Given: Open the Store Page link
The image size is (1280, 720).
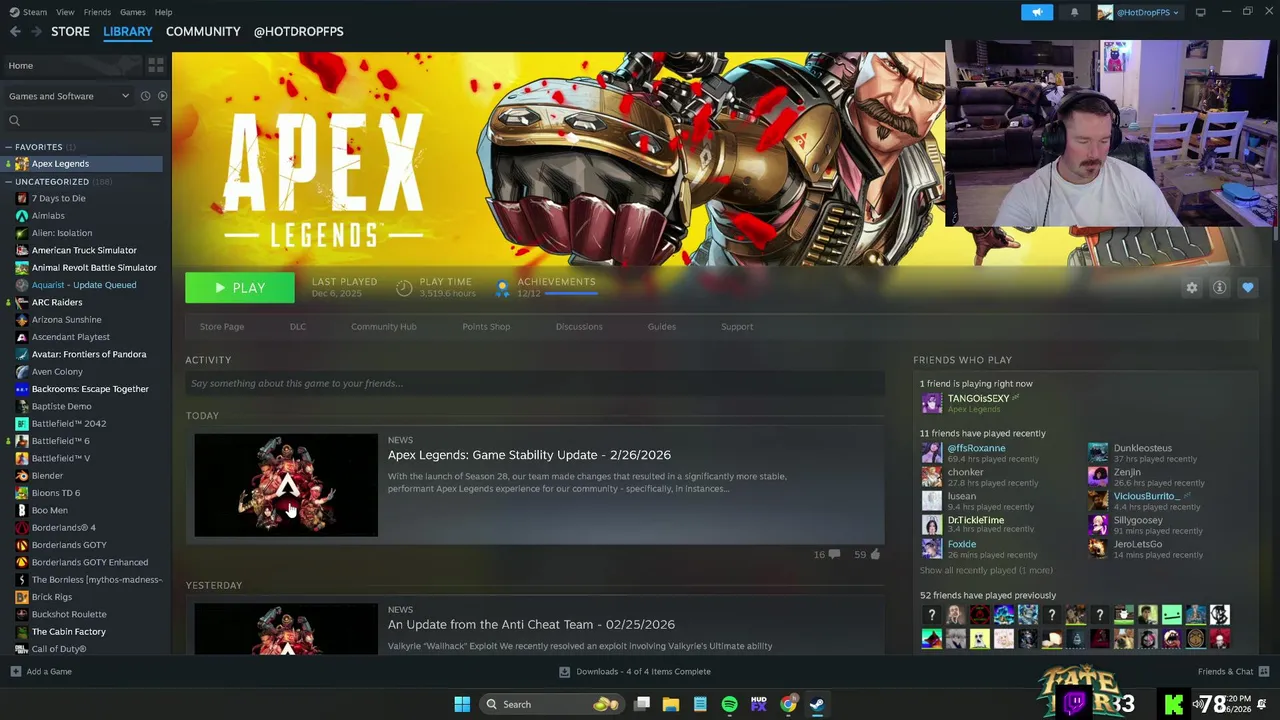Looking at the screenshot, I should (x=221, y=327).
